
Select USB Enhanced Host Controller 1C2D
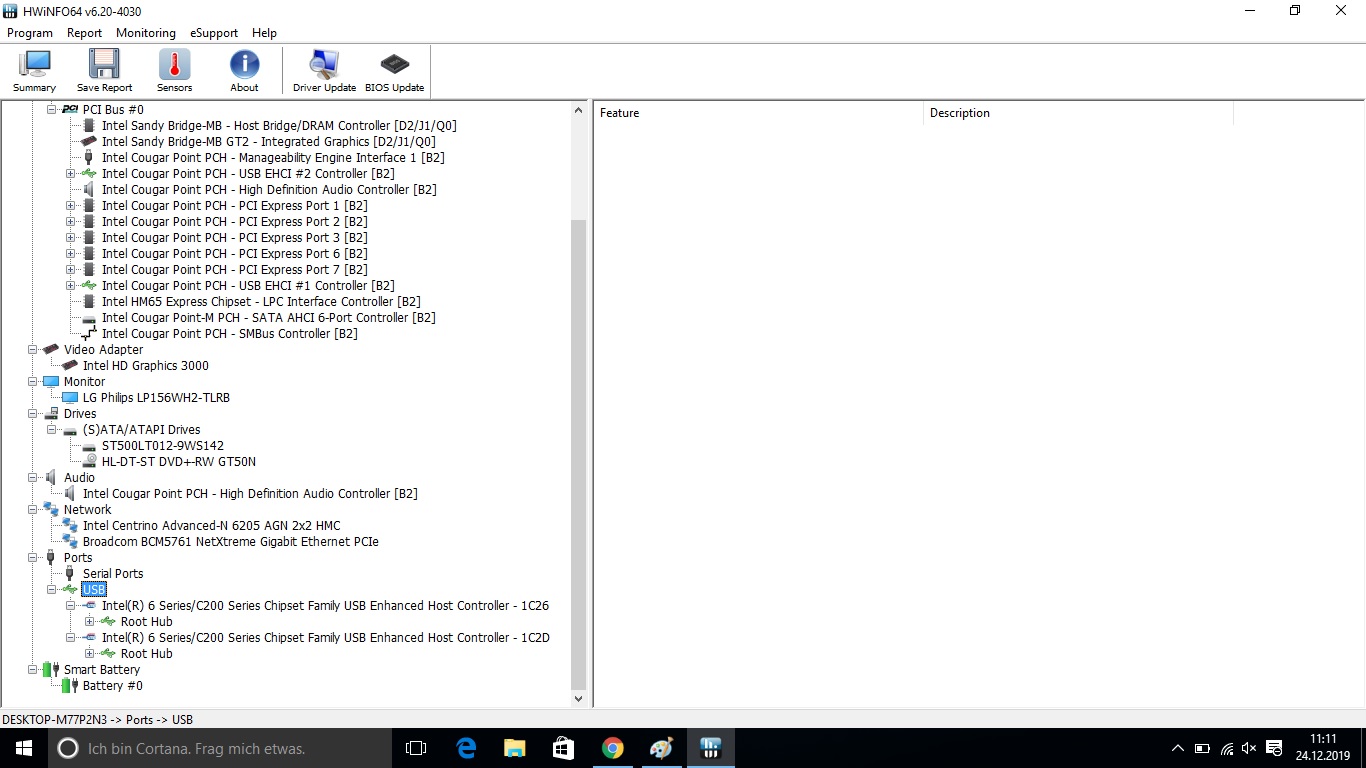(326, 638)
